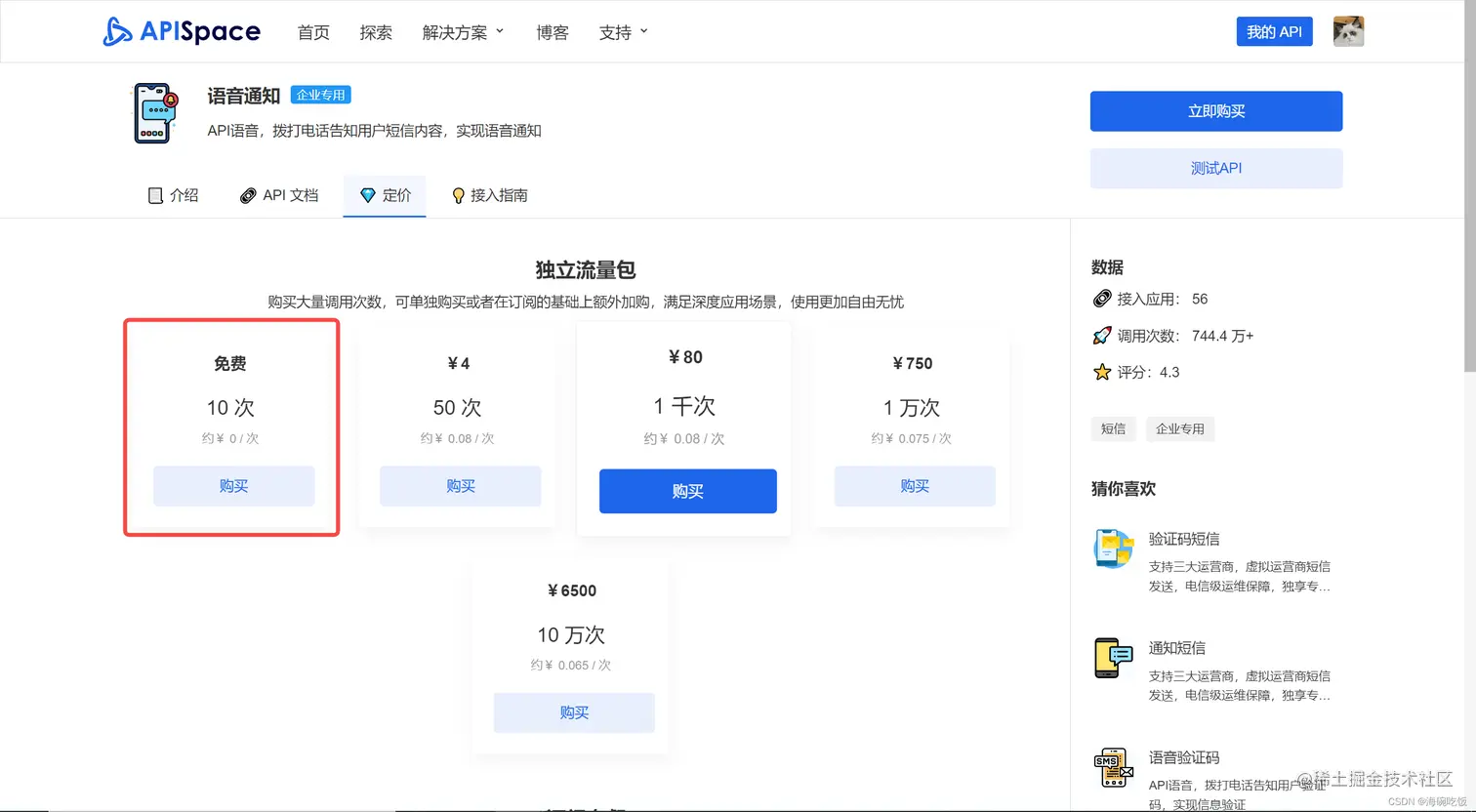The image size is (1476, 812).
Task: Click the rocket icon beside 调用次数
Action: coord(1100,336)
